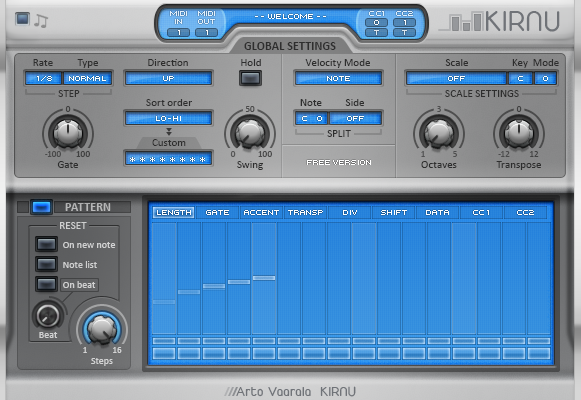The image size is (581, 400).
Task: Click the Custom sort order asterisk field
Action: [168, 159]
